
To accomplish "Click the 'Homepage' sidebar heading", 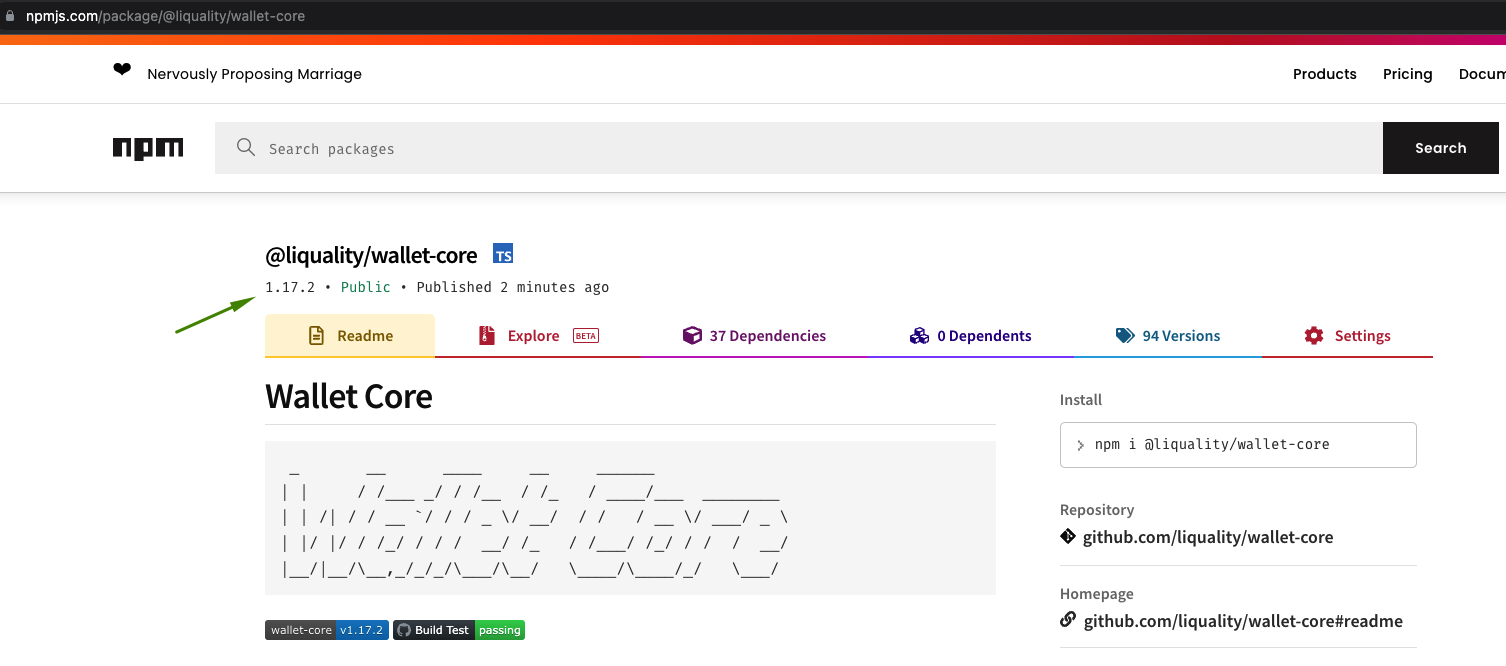I will [1097, 594].
